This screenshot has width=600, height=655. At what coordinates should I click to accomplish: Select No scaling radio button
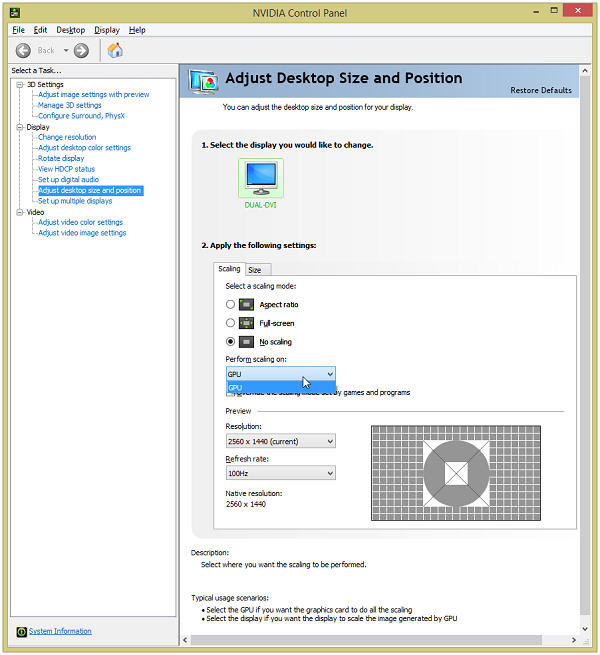230,342
